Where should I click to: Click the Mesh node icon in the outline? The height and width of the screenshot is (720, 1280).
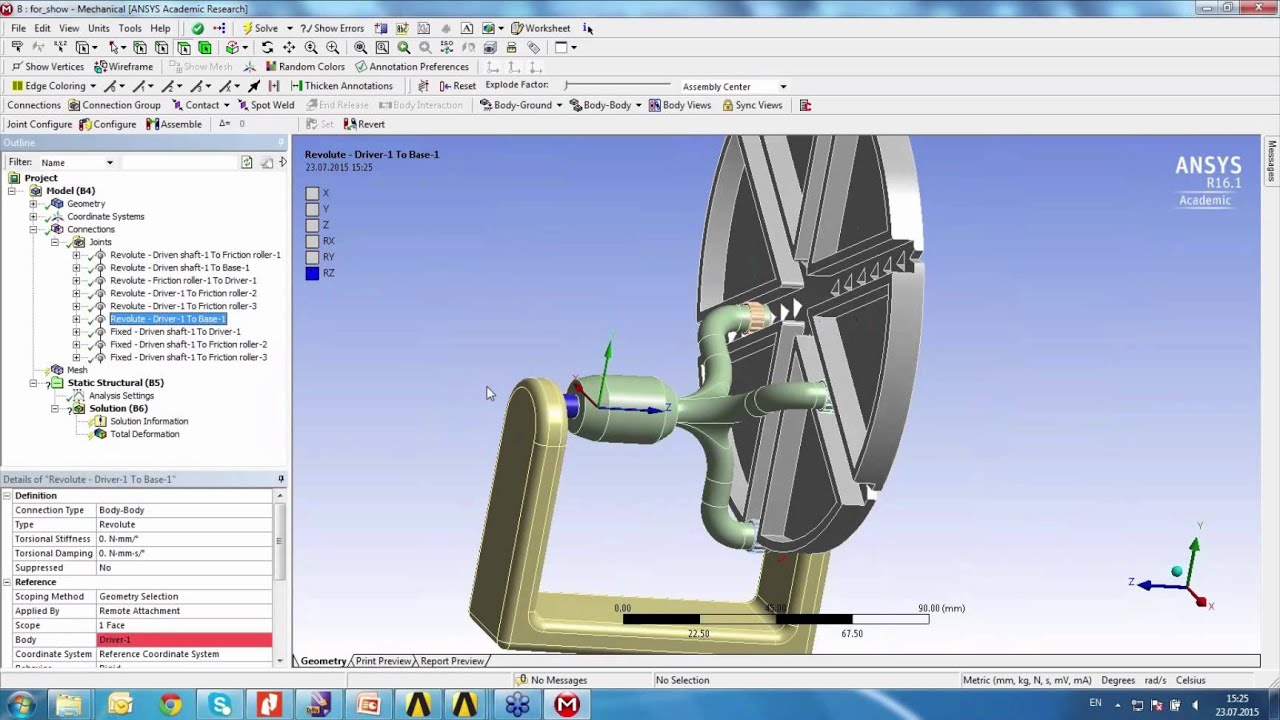click(57, 370)
